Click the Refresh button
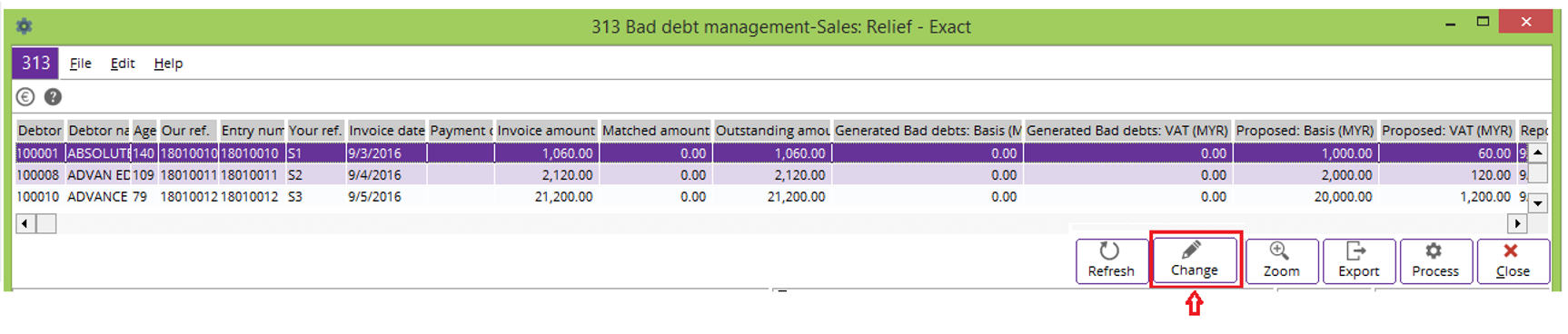The image size is (1568, 334). (x=1111, y=261)
